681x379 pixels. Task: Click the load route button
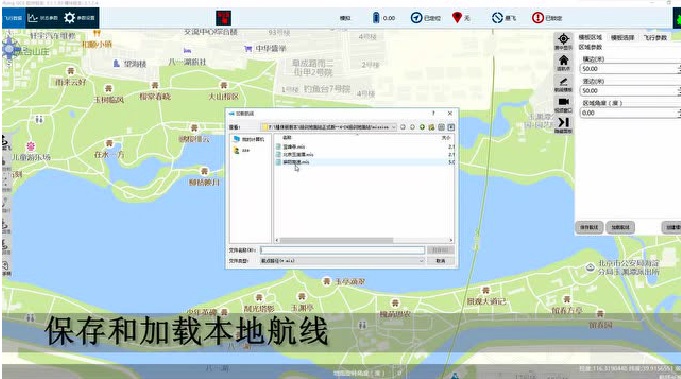pos(620,227)
